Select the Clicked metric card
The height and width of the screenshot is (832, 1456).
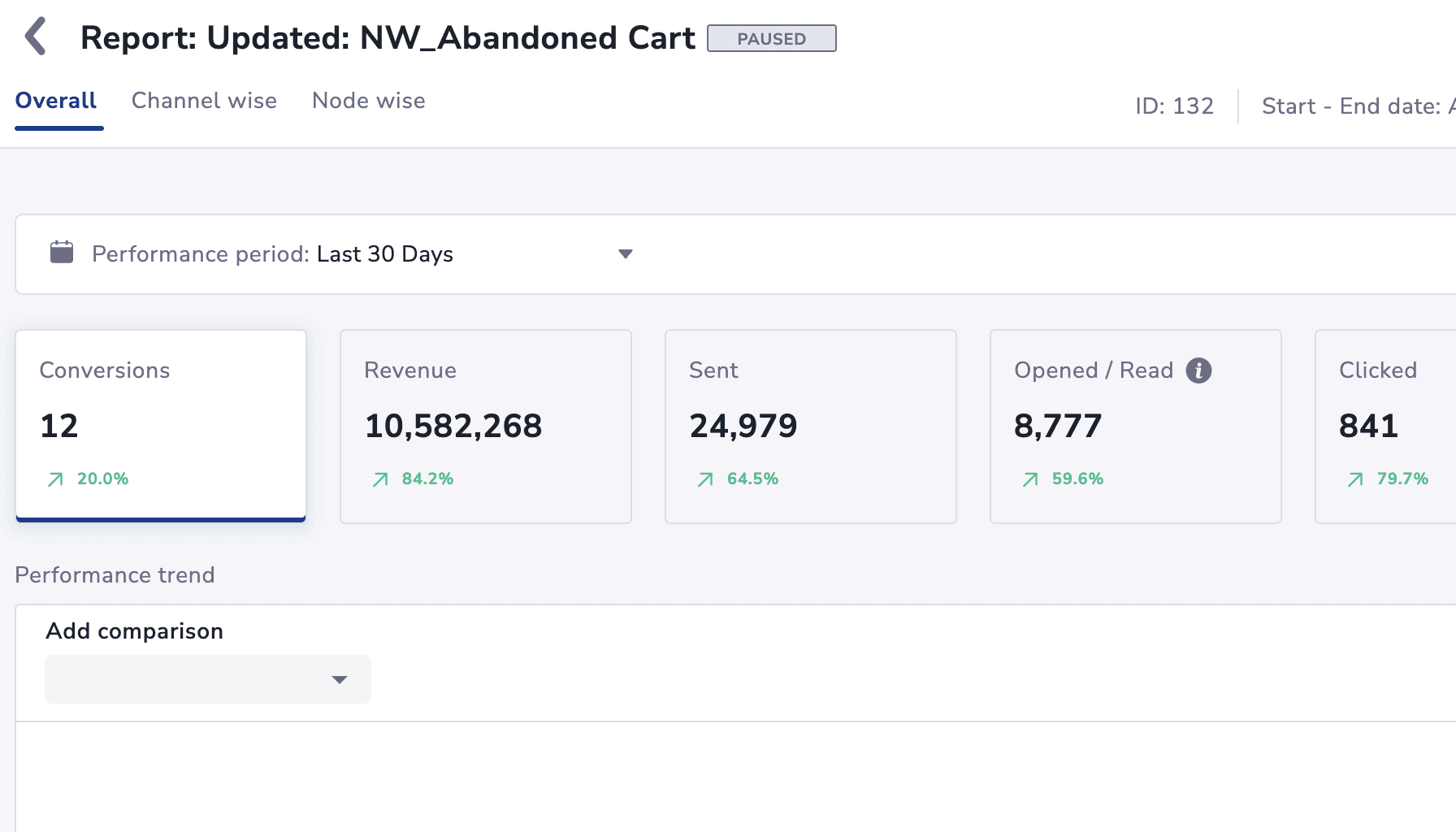(x=1385, y=426)
